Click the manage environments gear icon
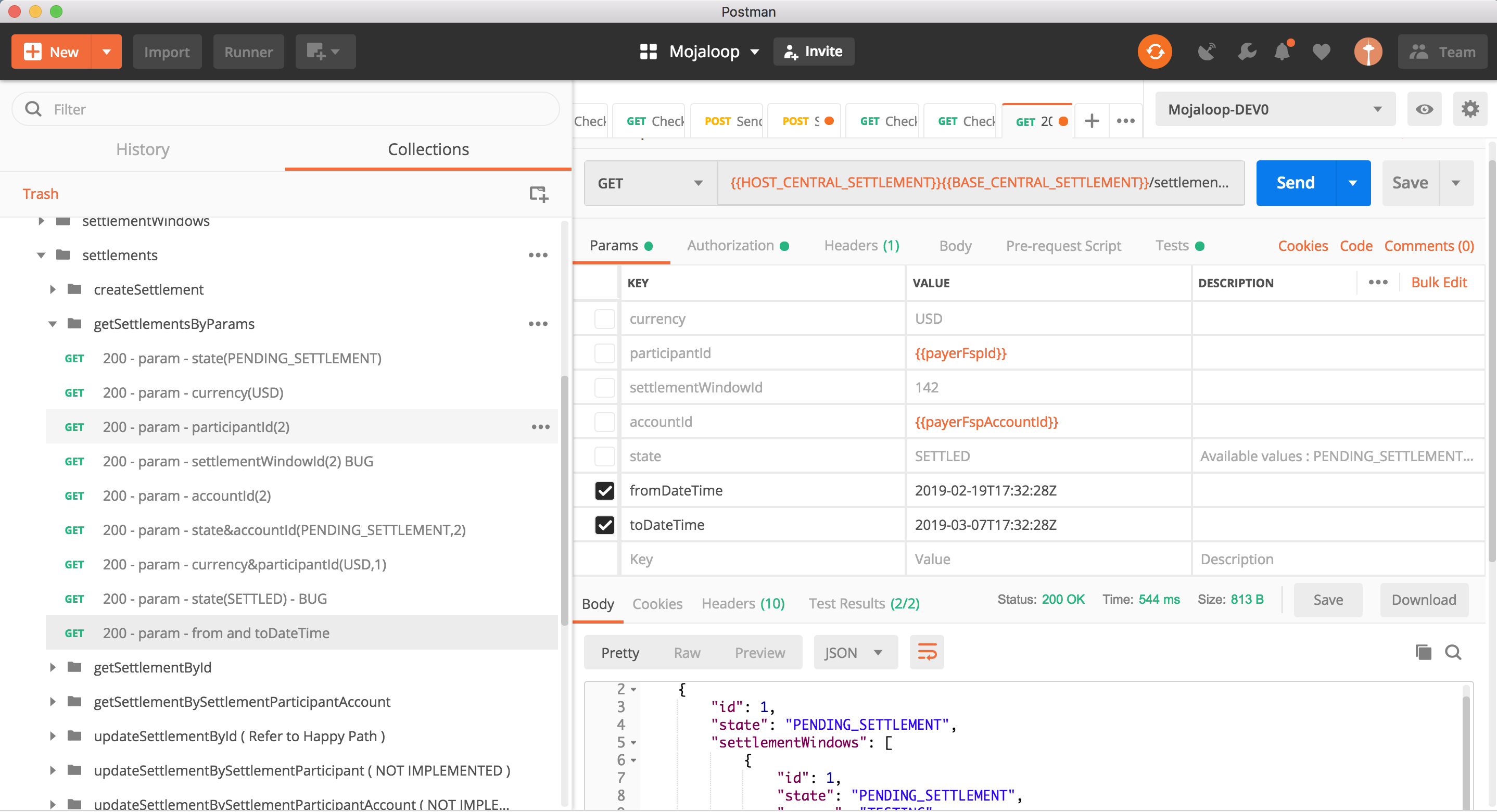Screen dimensions: 1497x812 pyautogui.click(x=1470, y=109)
